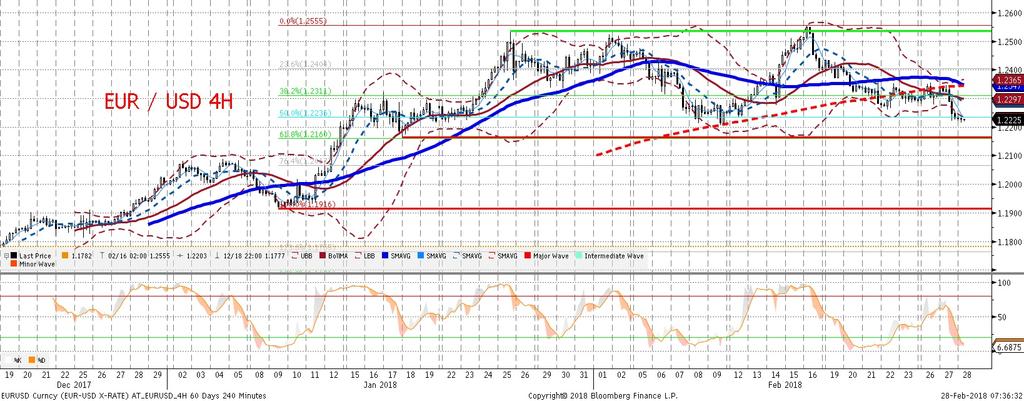Toggle the Minor Wave legend entry
Screen dimensions: 1024x401
[33, 264]
